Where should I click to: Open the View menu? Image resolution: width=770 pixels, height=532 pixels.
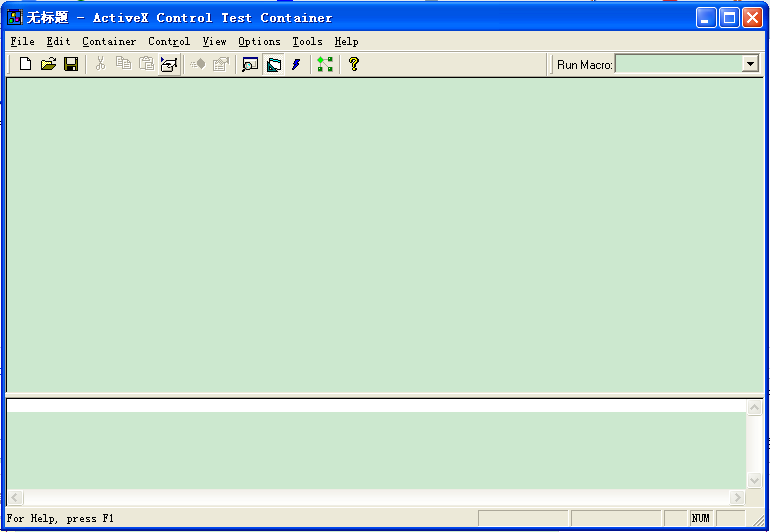pos(215,42)
